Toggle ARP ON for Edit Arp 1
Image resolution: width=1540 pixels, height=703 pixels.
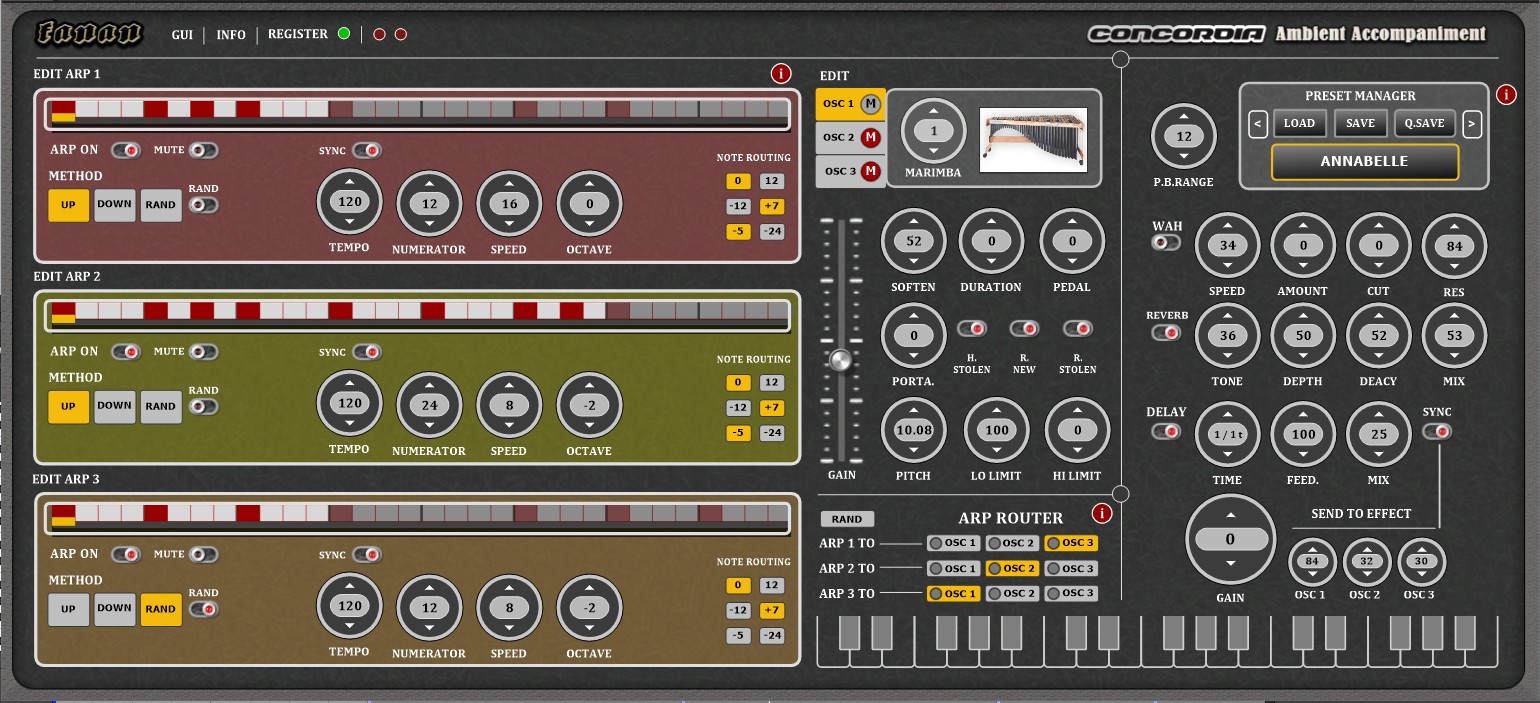pyautogui.click(x=126, y=150)
